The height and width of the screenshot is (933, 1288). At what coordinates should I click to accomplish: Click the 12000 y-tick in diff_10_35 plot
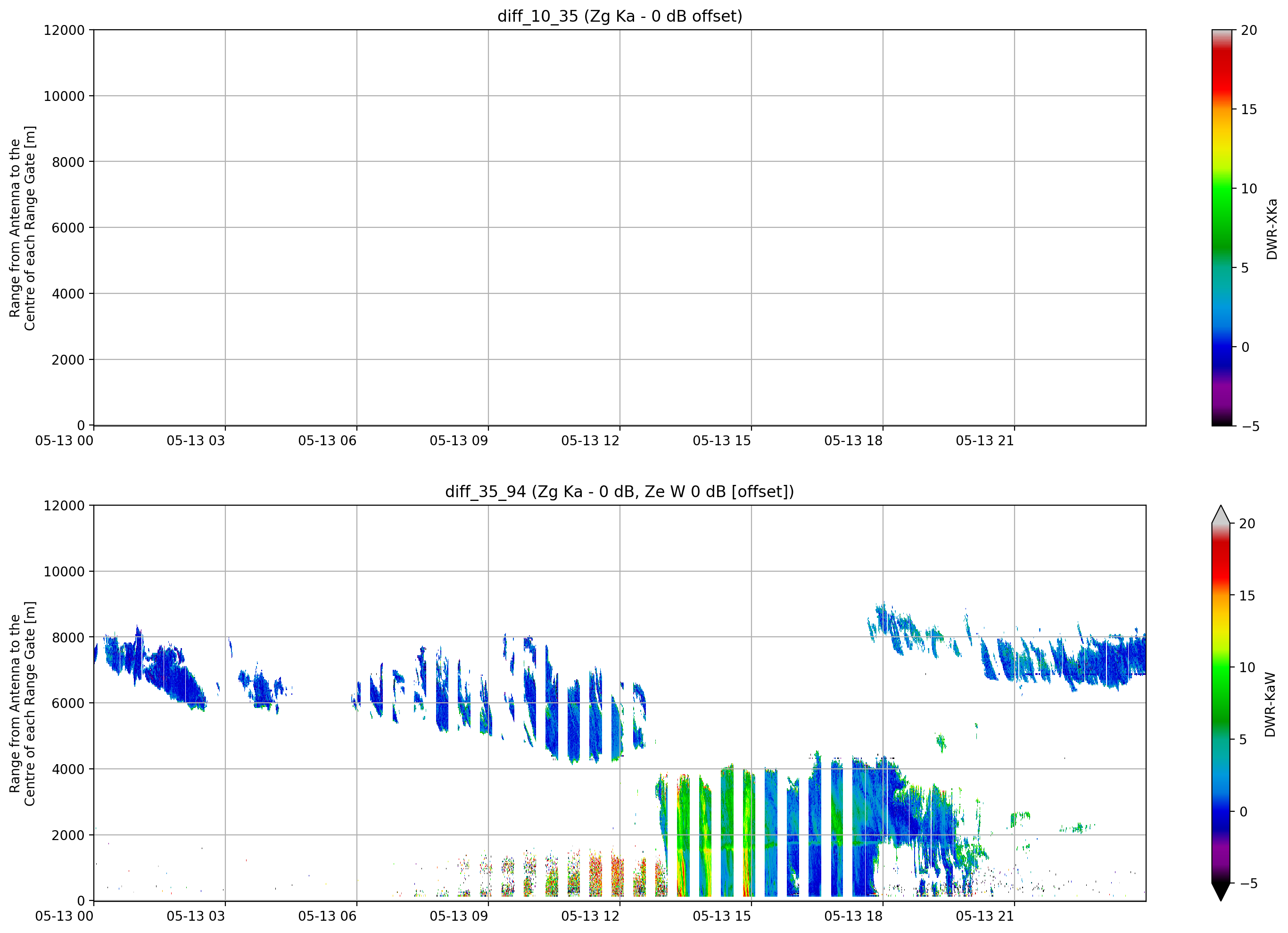coord(64,30)
